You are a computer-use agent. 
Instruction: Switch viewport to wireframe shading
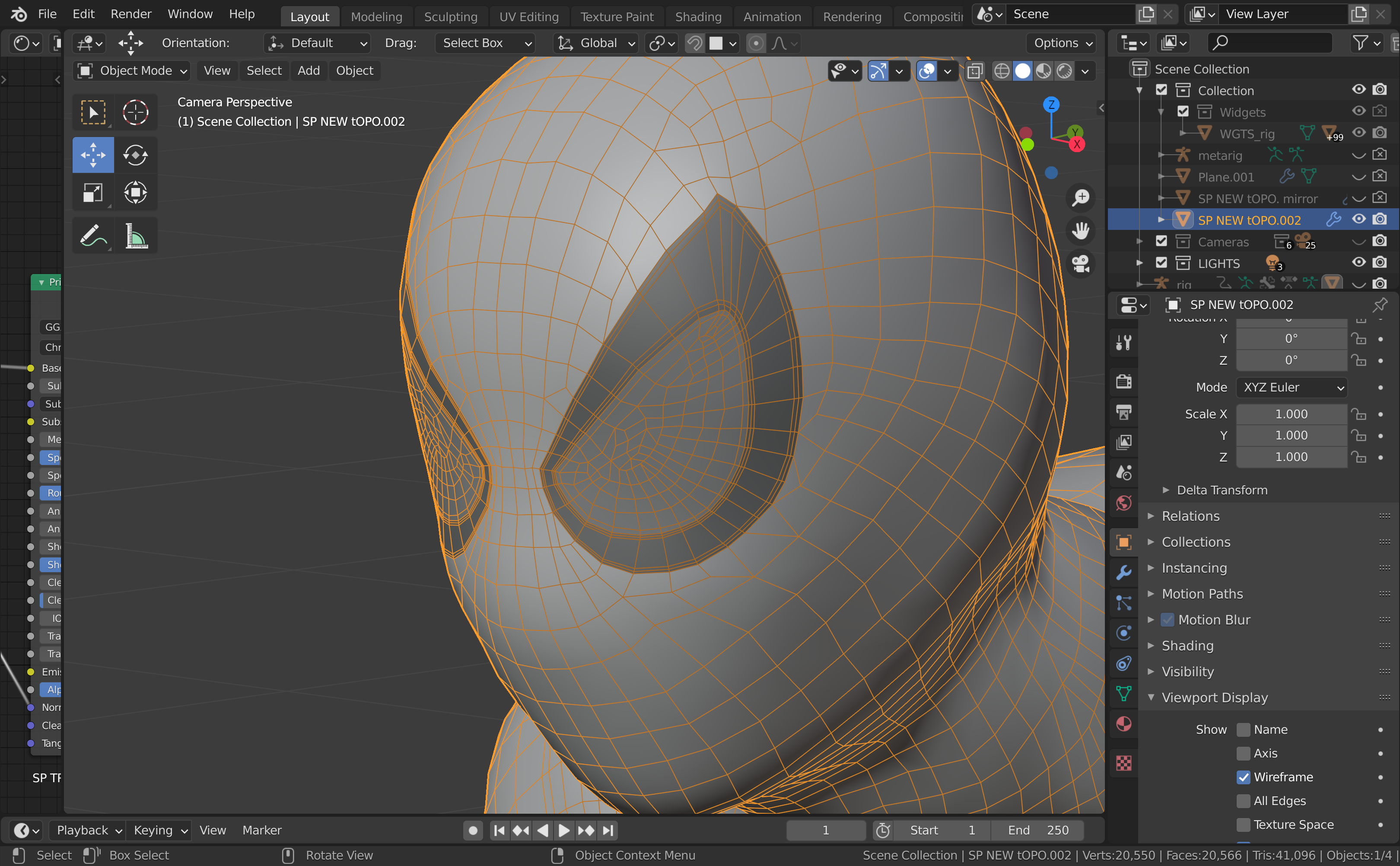(x=1002, y=71)
